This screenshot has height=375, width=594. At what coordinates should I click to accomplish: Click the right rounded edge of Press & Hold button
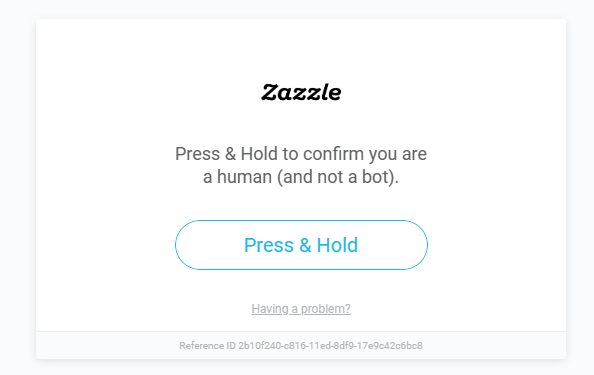tap(417, 245)
